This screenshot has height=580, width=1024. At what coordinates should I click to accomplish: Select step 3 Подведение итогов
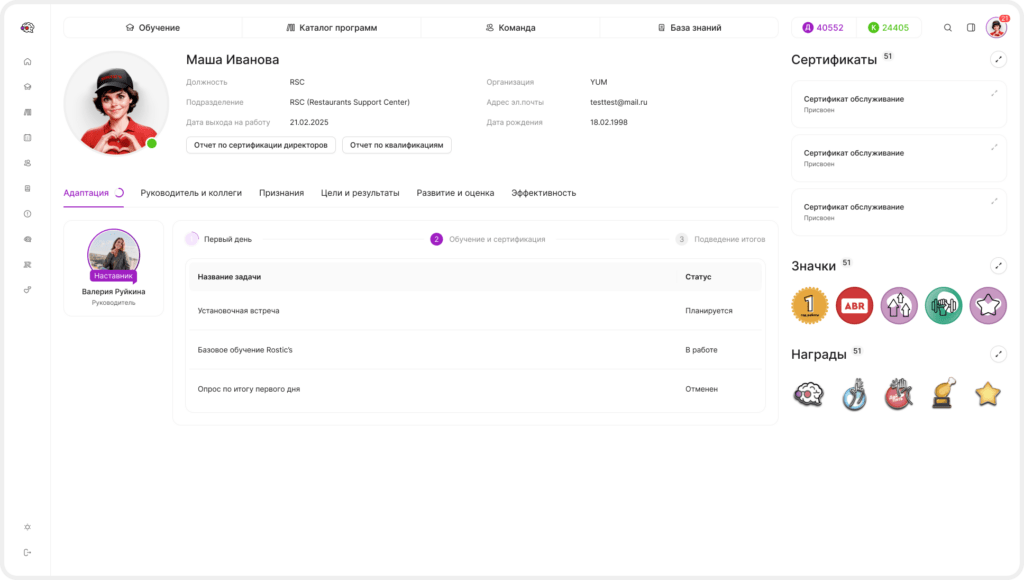tap(720, 239)
